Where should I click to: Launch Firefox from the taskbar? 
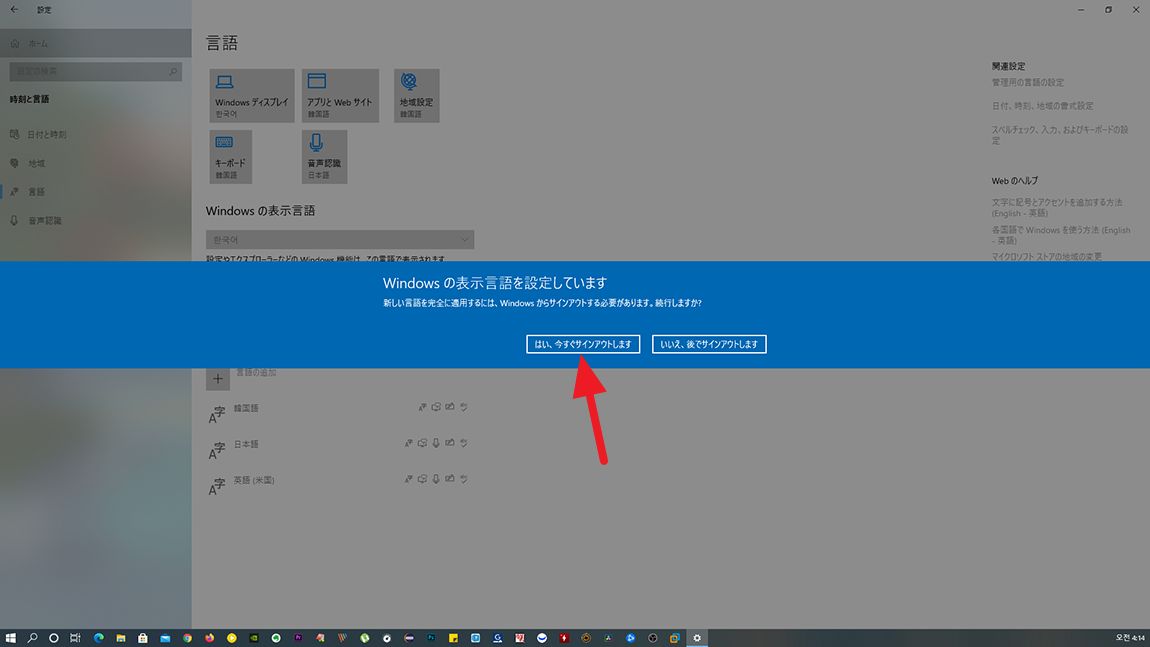click(x=209, y=638)
